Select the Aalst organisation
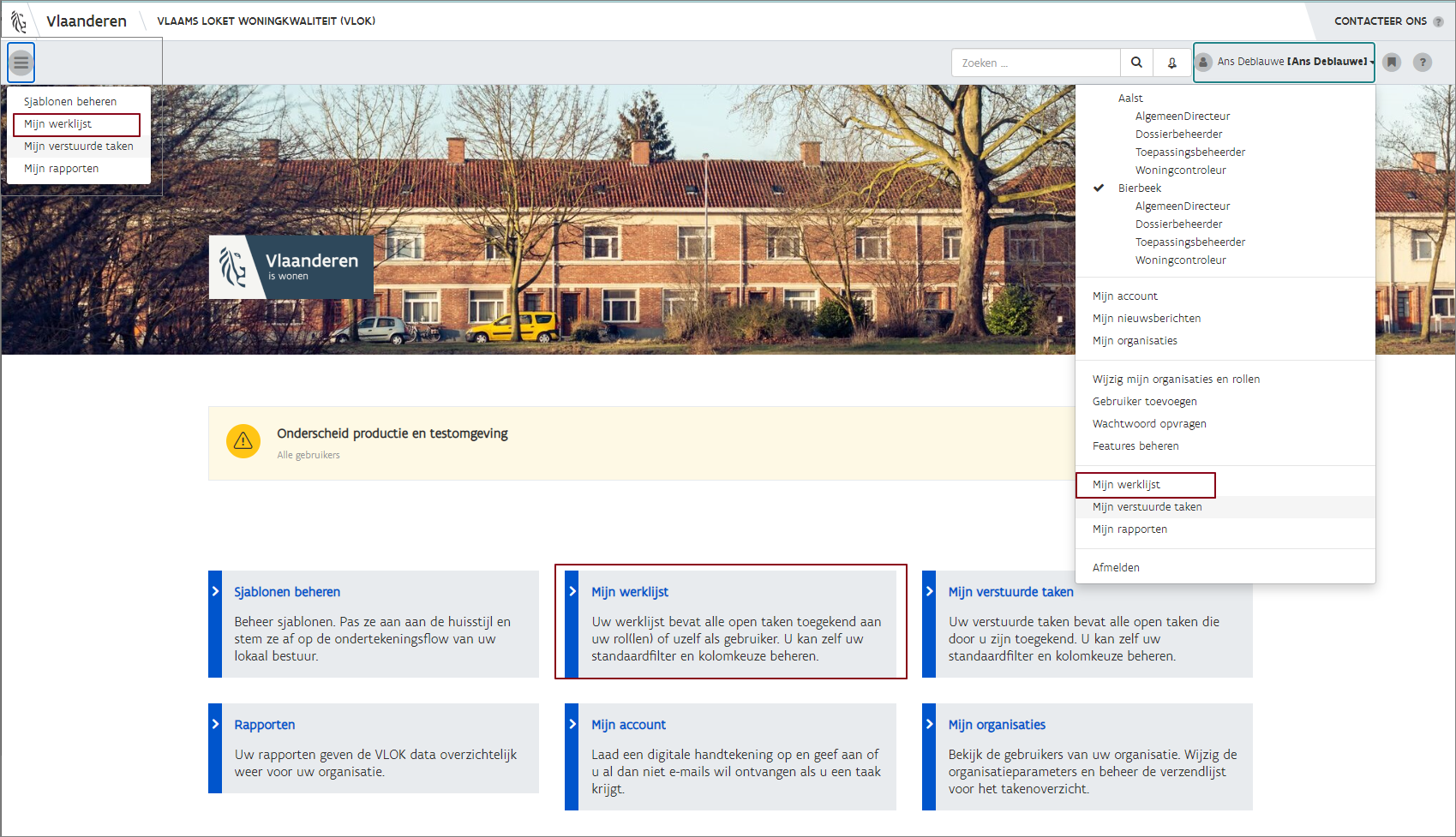 pos(1130,99)
